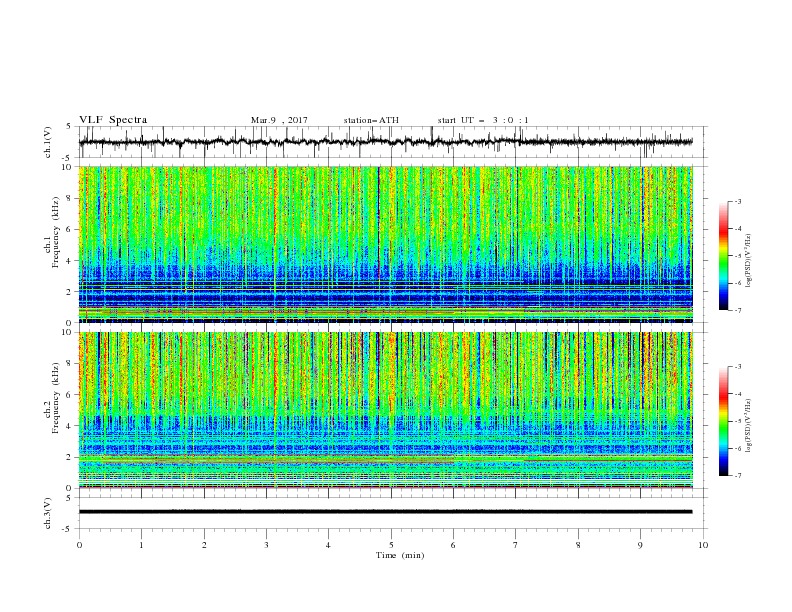Click the 'VLF Spectra' title text

[113, 120]
